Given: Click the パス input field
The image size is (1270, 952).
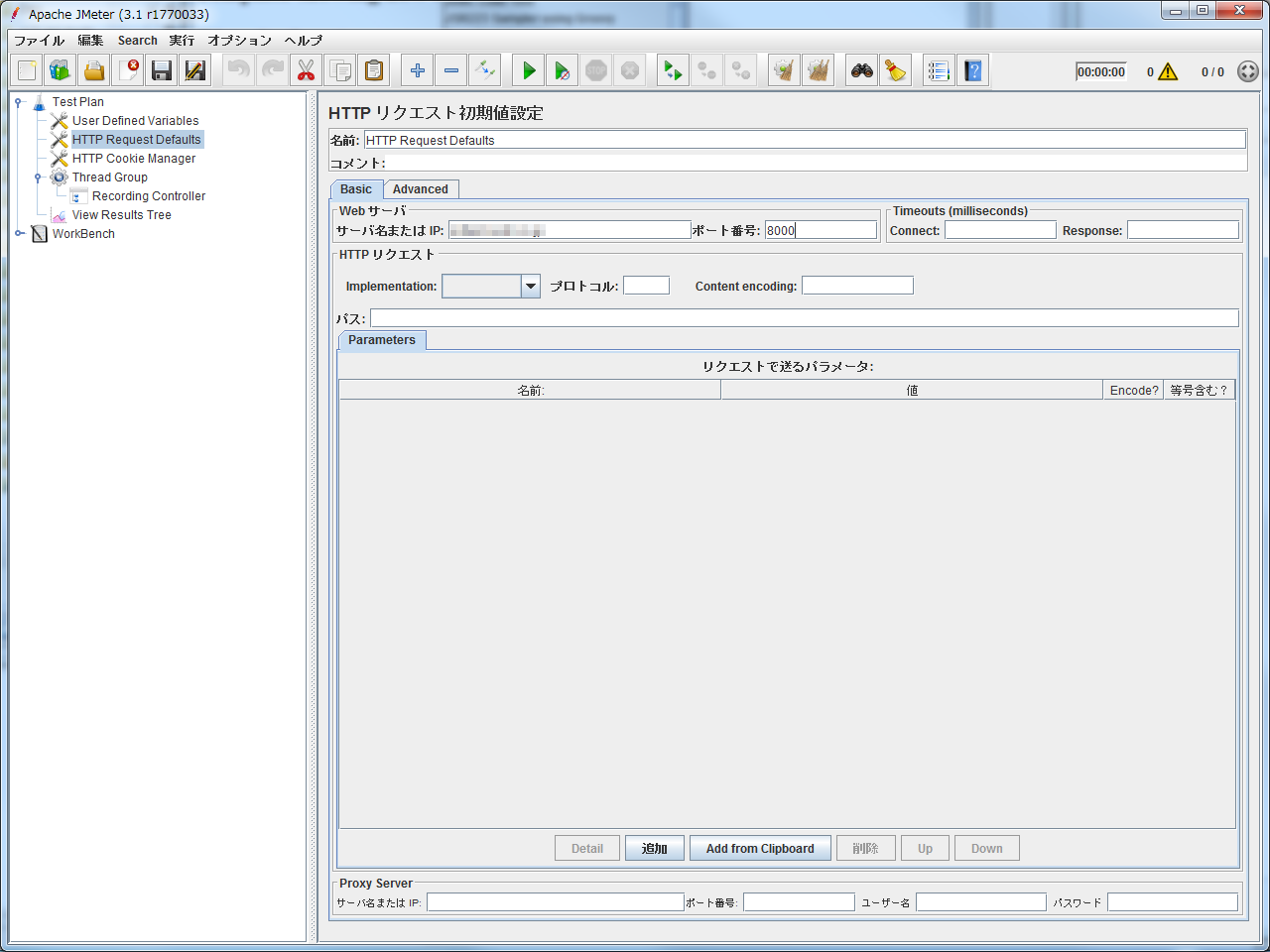Looking at the screenshot, I should tap(805, 318).
